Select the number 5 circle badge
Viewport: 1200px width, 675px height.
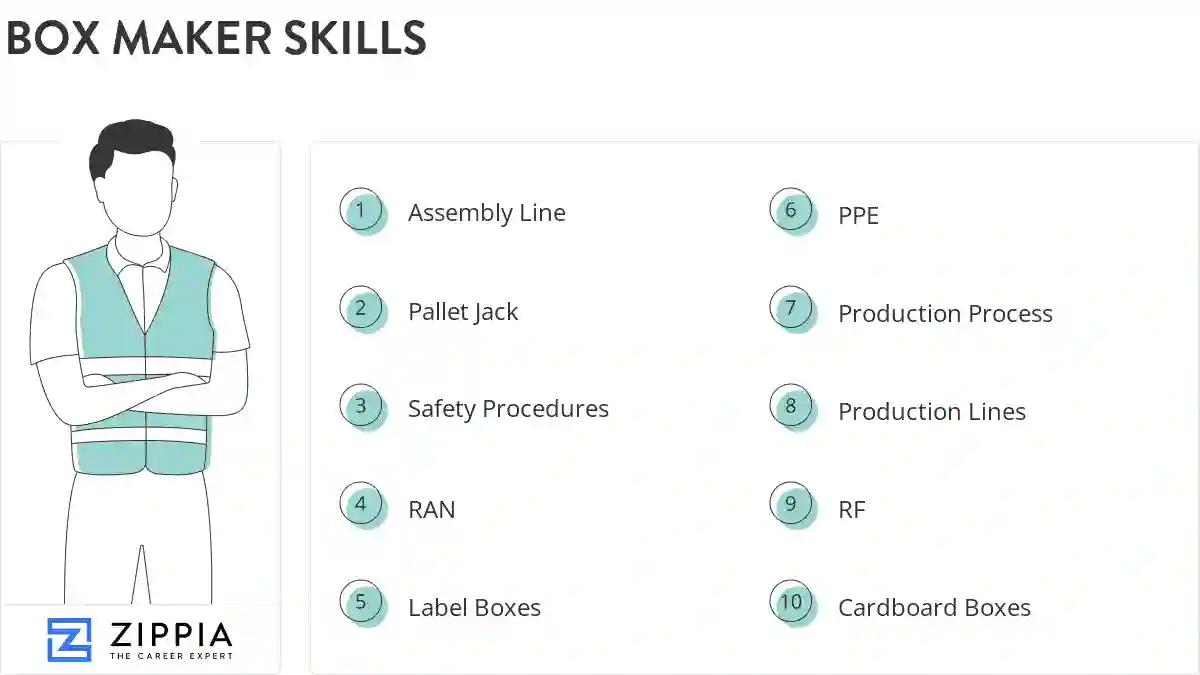pyautogui.click(x=361, y=603)
